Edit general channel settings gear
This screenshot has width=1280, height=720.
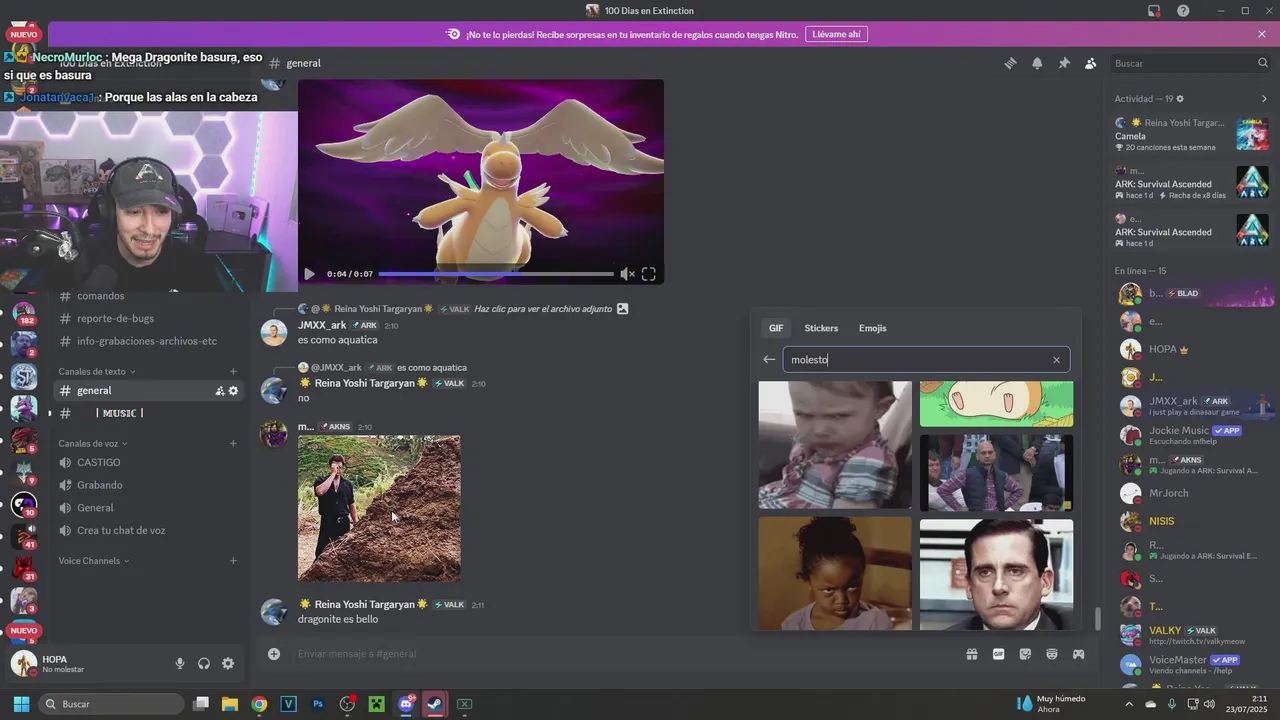[x=234, y=391]
